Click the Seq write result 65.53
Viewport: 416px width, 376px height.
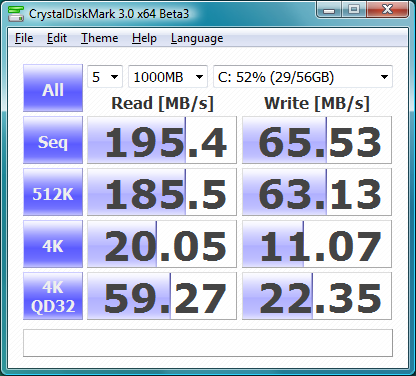pyautogui.click(x=317, y=140)
